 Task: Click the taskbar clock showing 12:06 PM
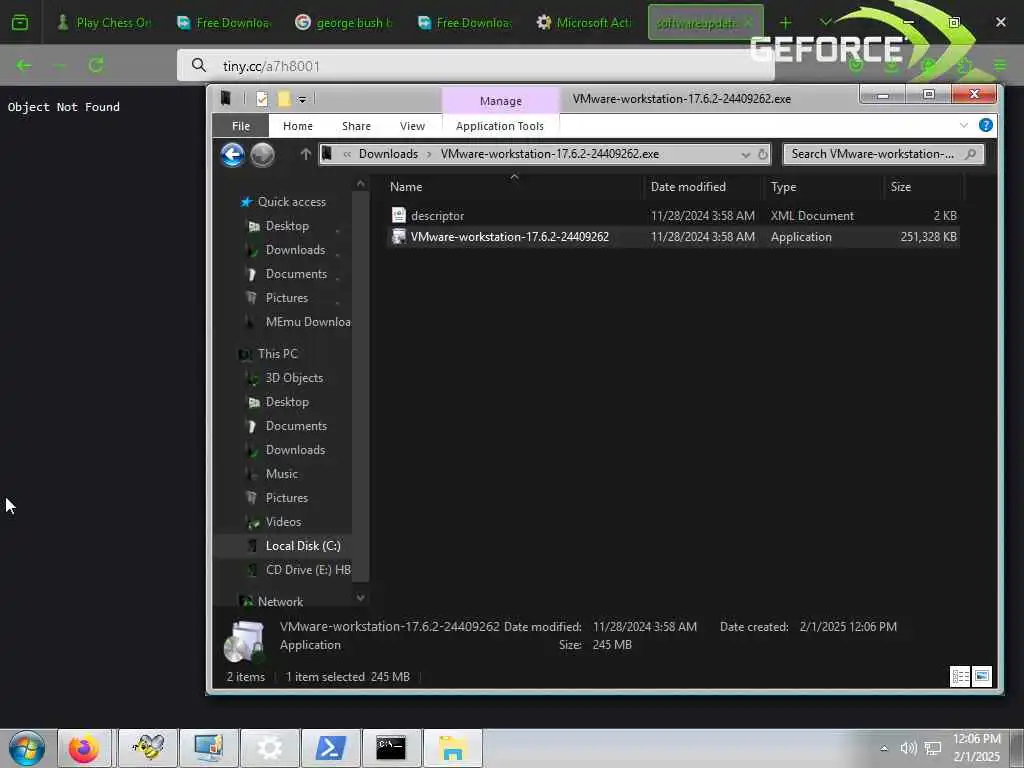976,748
